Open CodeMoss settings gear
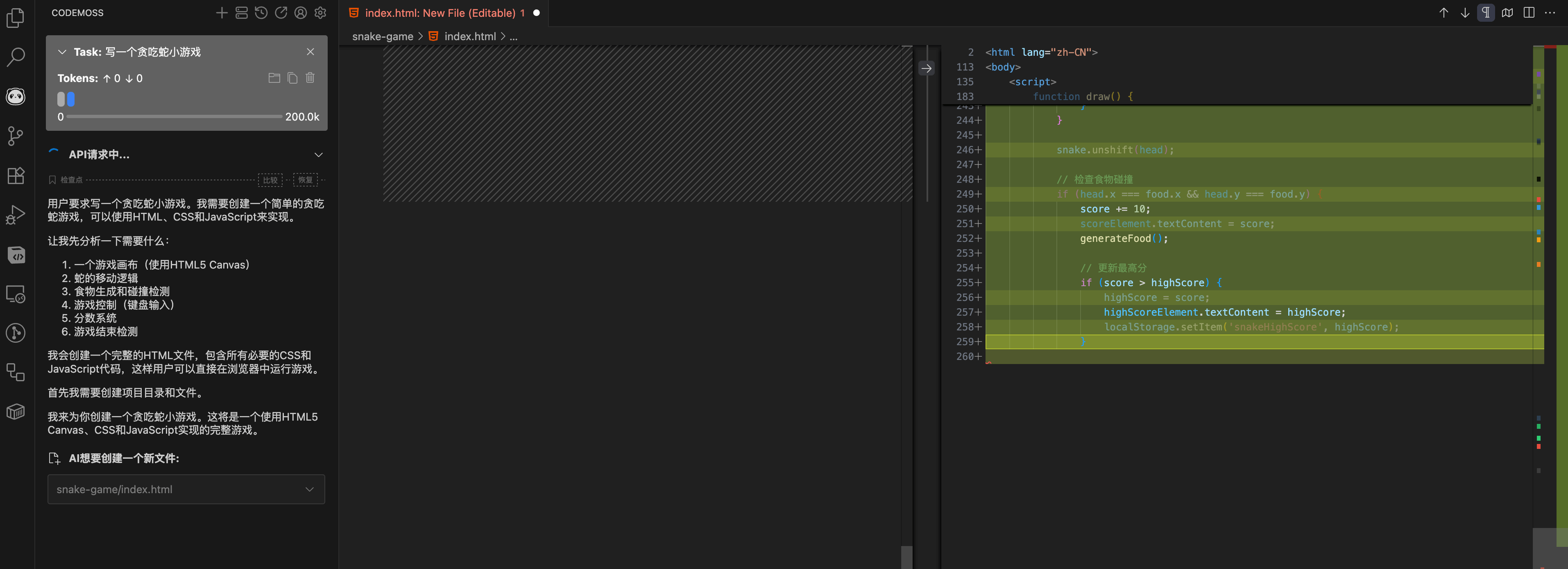Viewport: 1568px width, 569px height. (320, 13)
